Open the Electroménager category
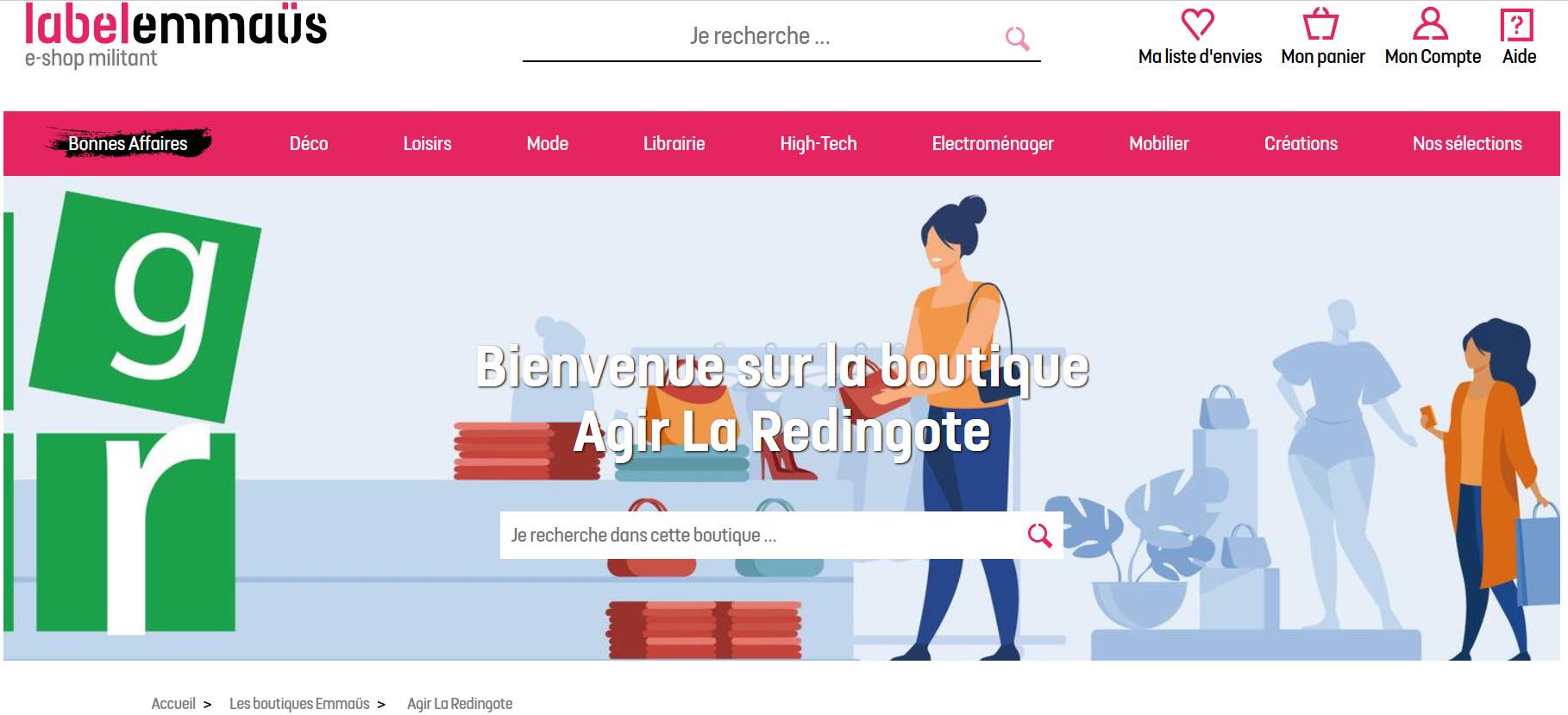1568x715 pixels. pos(993,144)
